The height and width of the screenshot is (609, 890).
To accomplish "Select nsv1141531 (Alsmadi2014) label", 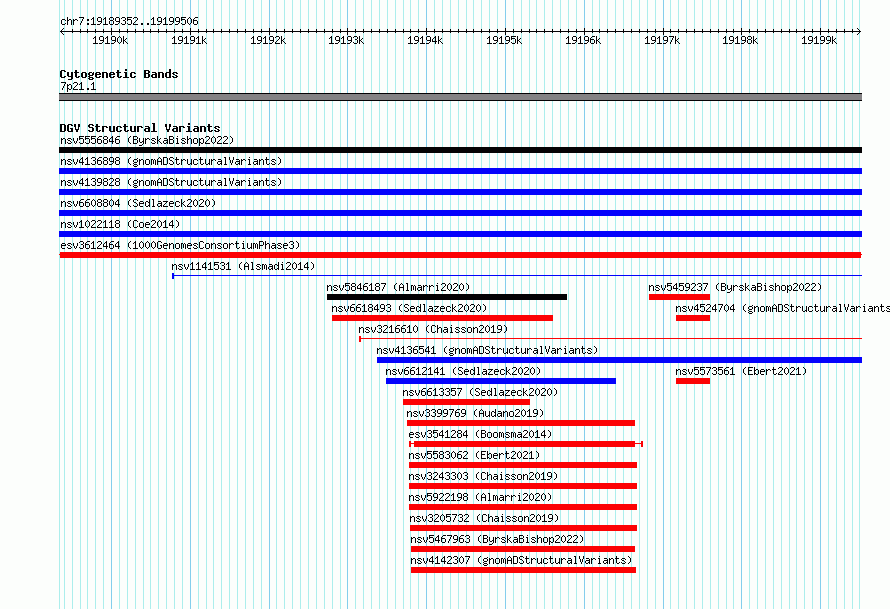I will (x=243, y=266).
